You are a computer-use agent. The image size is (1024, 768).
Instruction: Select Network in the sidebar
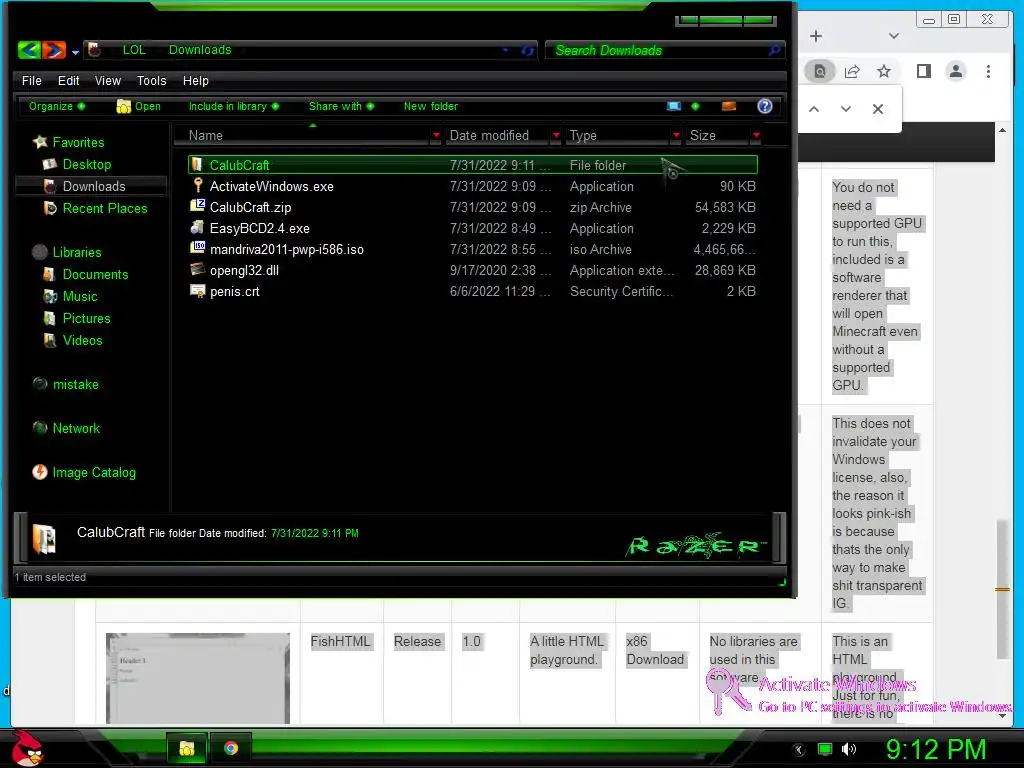(76, 428)
